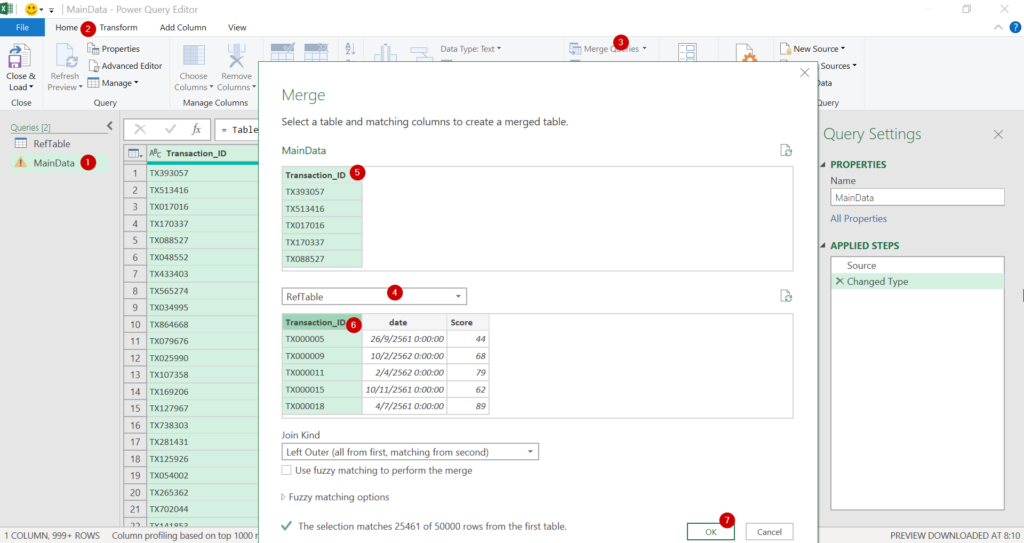Click the sort ascending icon in ribbon
The height and width of the screenshot is (543, 1024).
350,49
